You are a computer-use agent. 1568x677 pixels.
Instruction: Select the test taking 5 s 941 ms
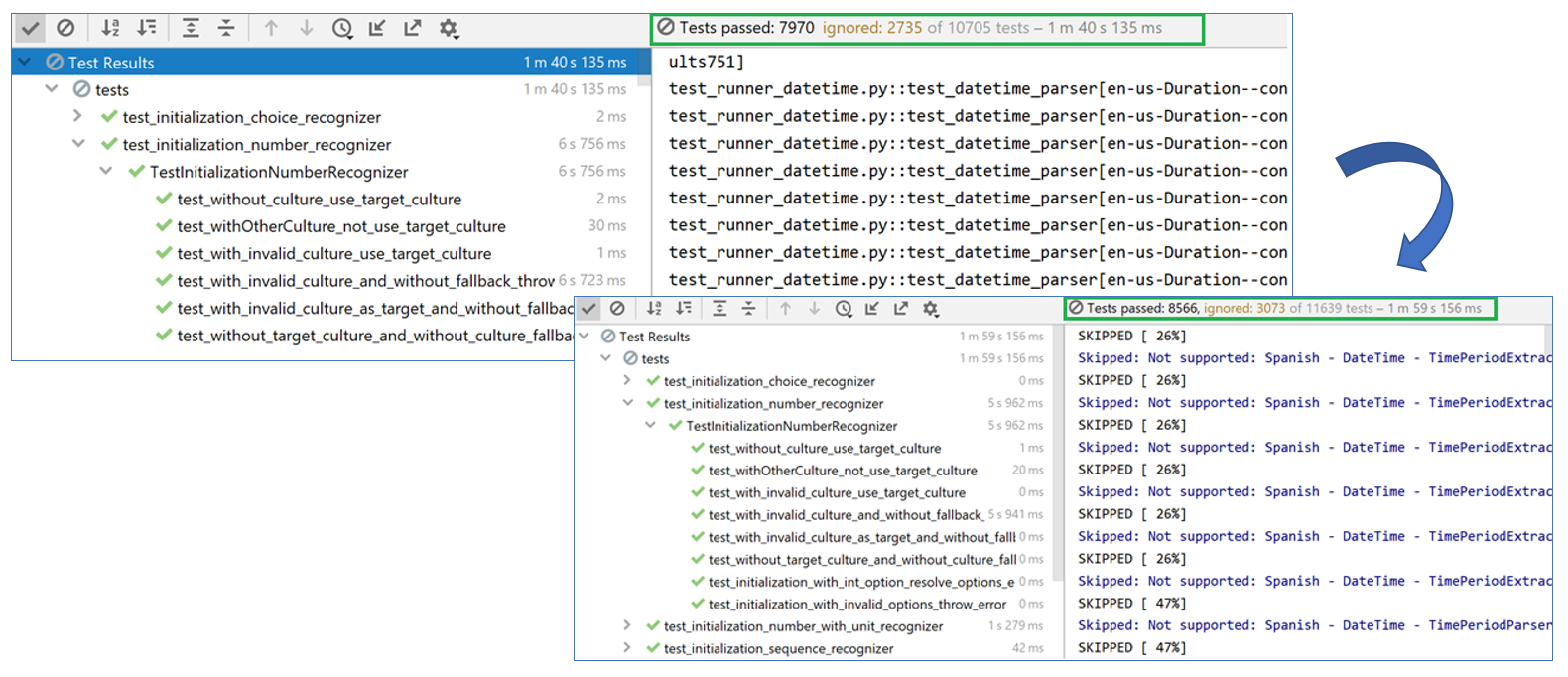point(812,514)
